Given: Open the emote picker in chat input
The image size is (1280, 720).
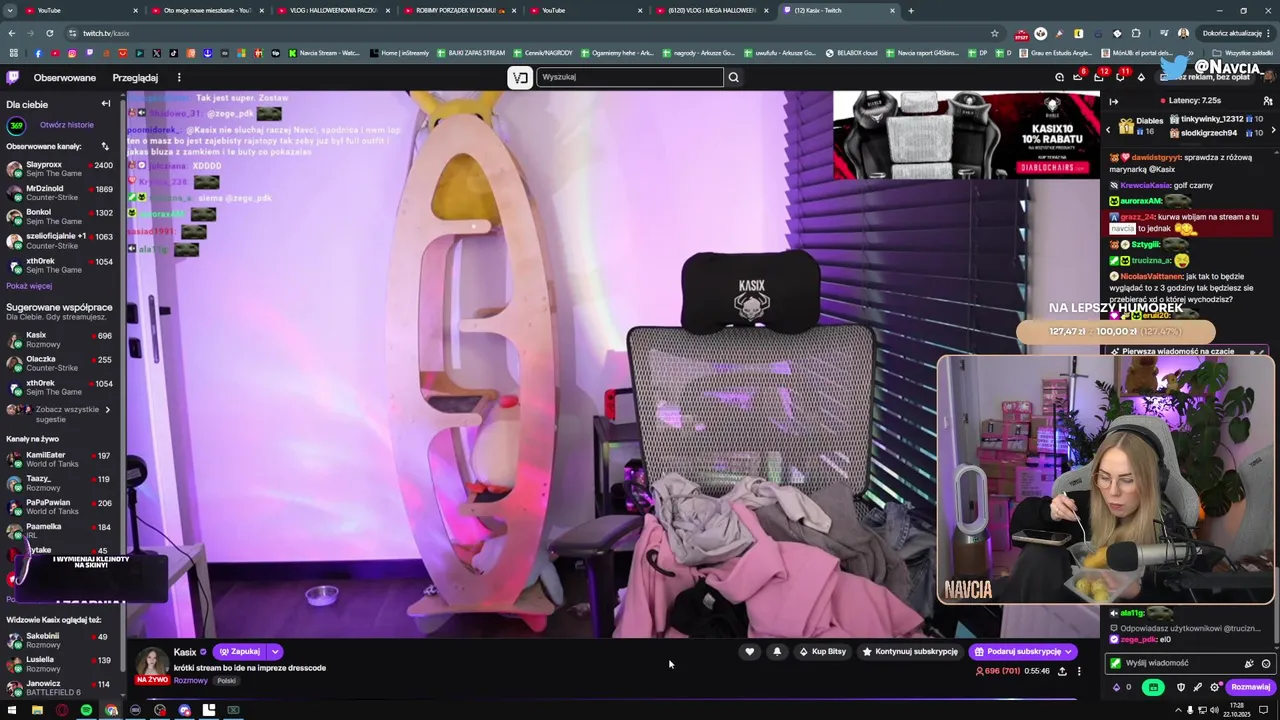Looking at the screenshot, I should pyautogui.click(x=1266, y=663).
